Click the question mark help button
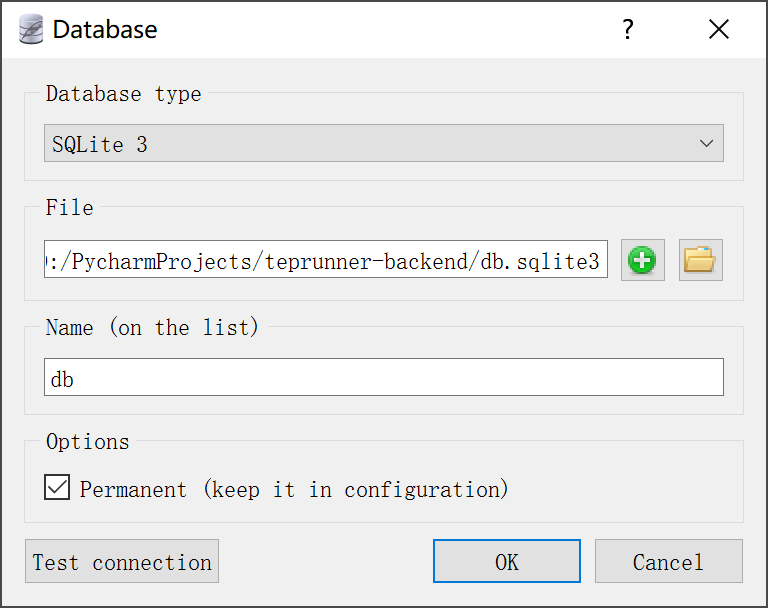This screenshot has width=768, height=608. pos(628,29)
